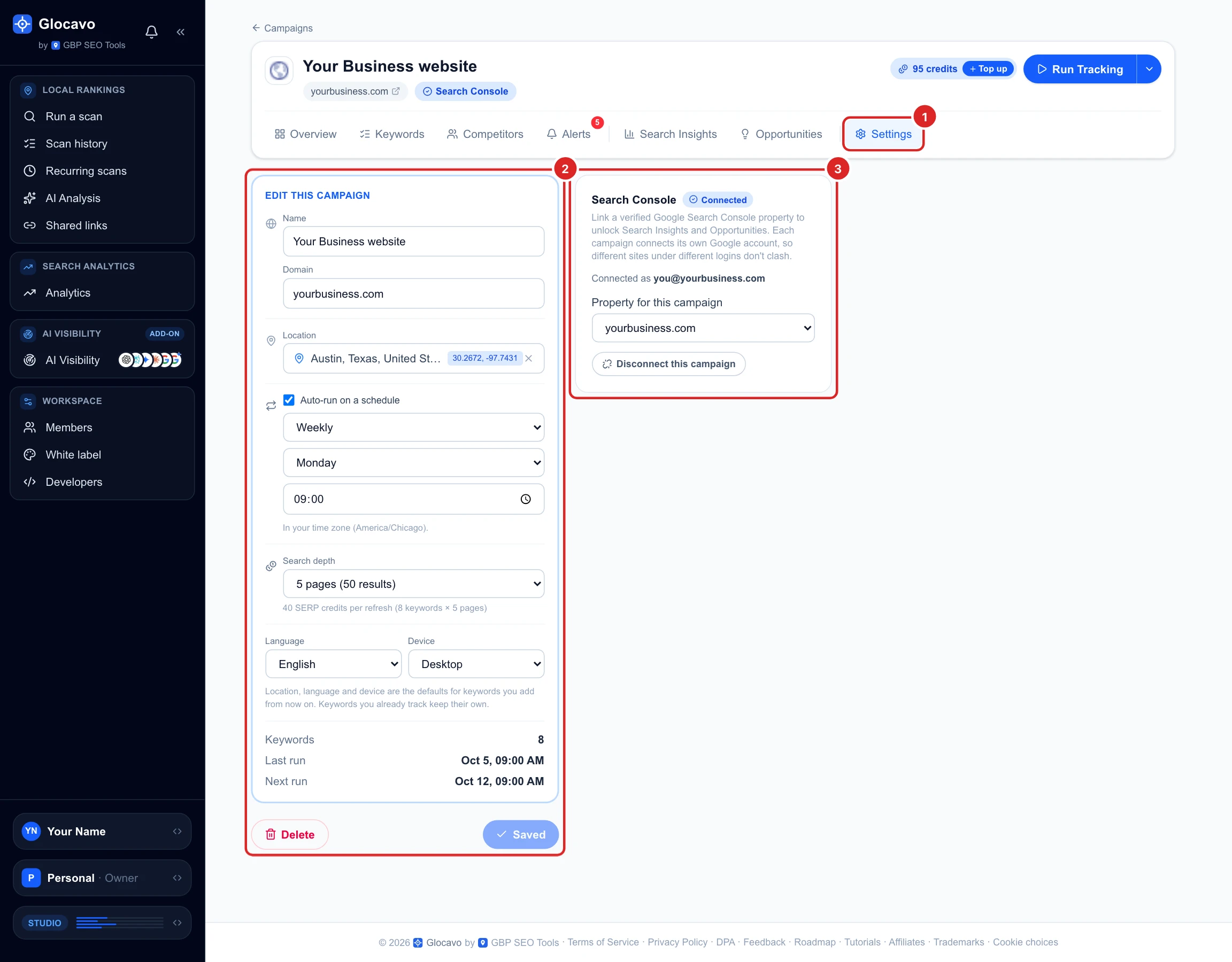Open the Feedback link
Image resolution: width=1232 pixels, height=962 pixels.
[x=764, y=942]
